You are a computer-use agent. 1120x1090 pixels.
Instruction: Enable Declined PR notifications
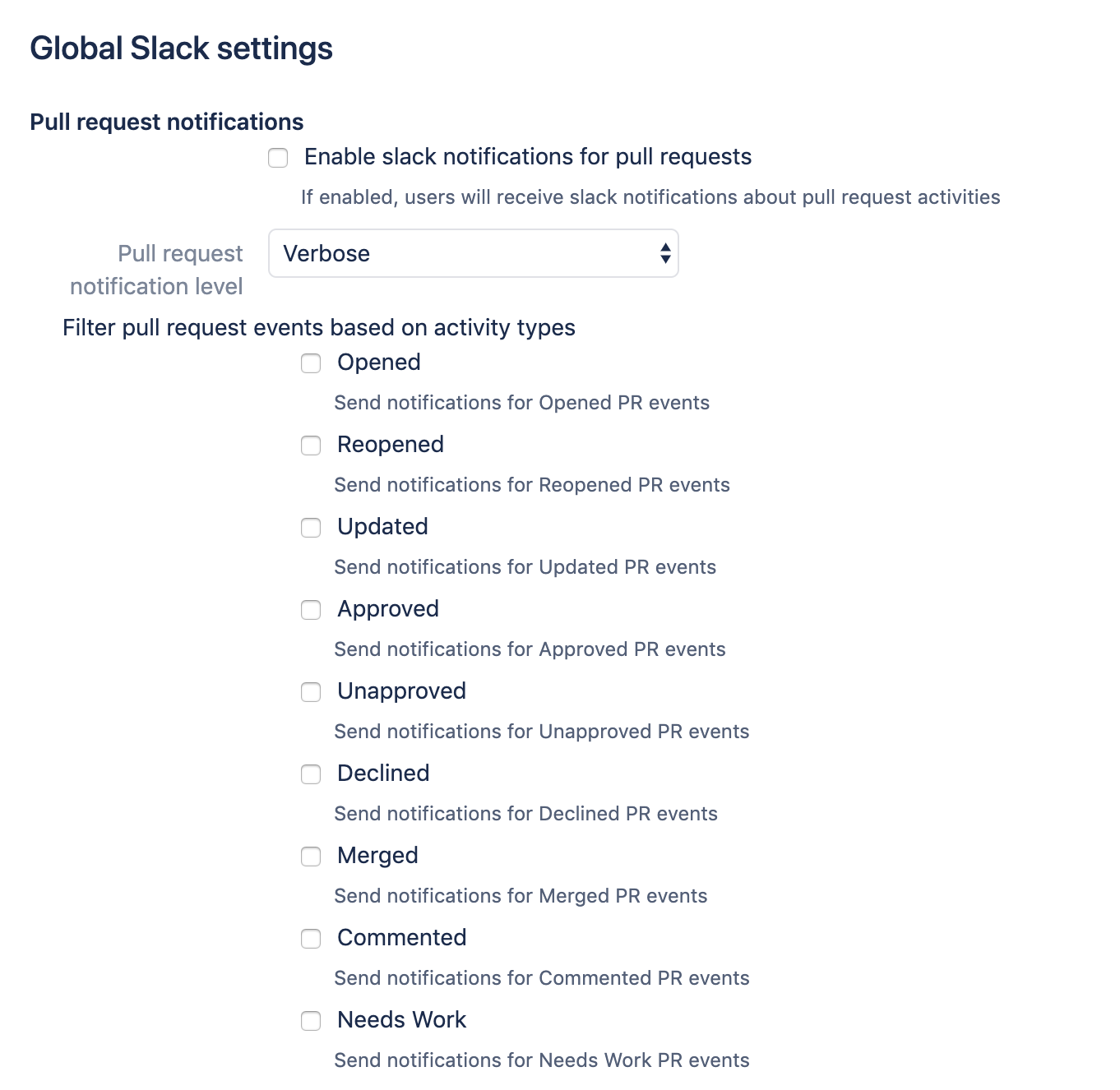tap(311, 774)
